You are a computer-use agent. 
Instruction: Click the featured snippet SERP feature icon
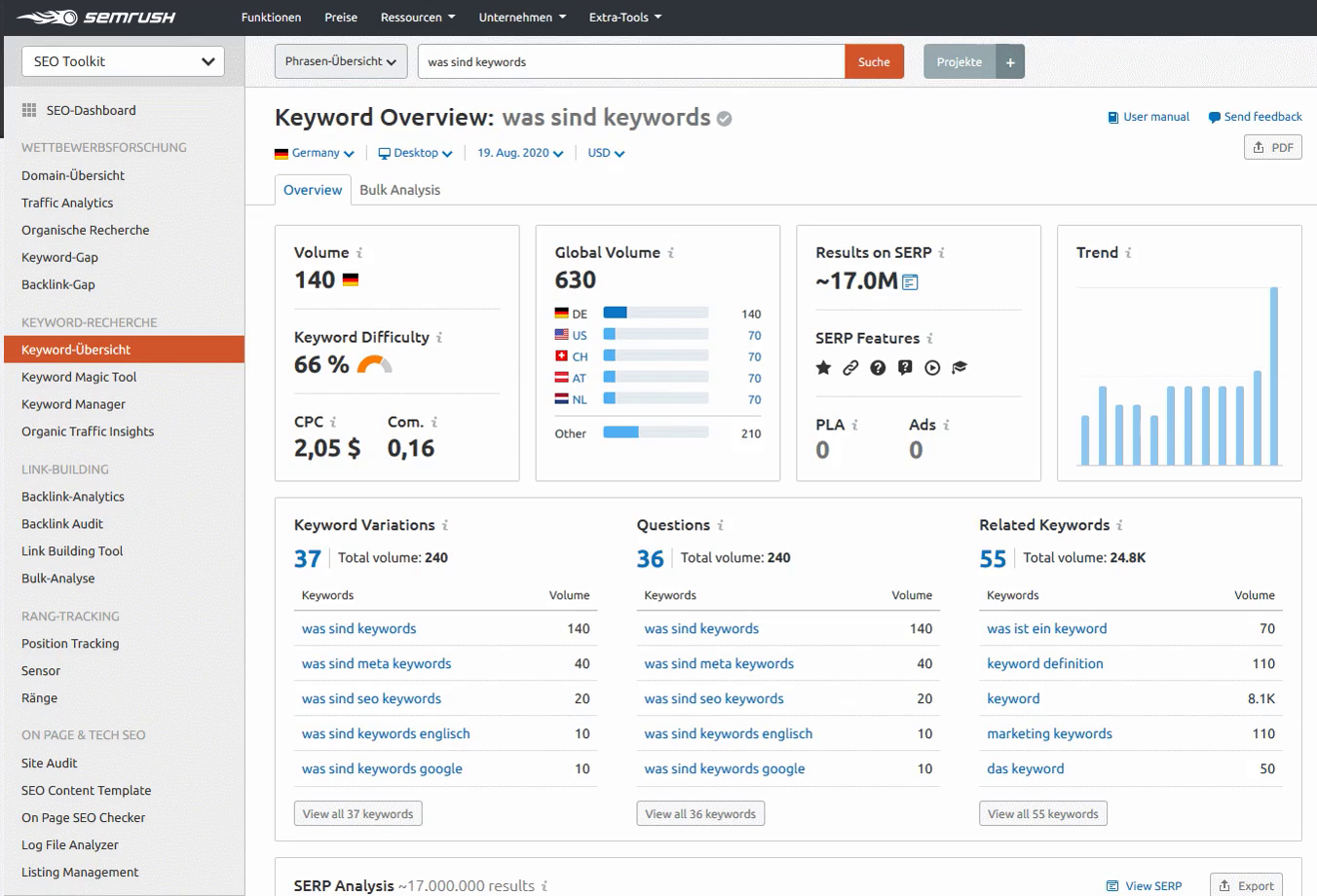pyautogui.click(x=905, y=367)
